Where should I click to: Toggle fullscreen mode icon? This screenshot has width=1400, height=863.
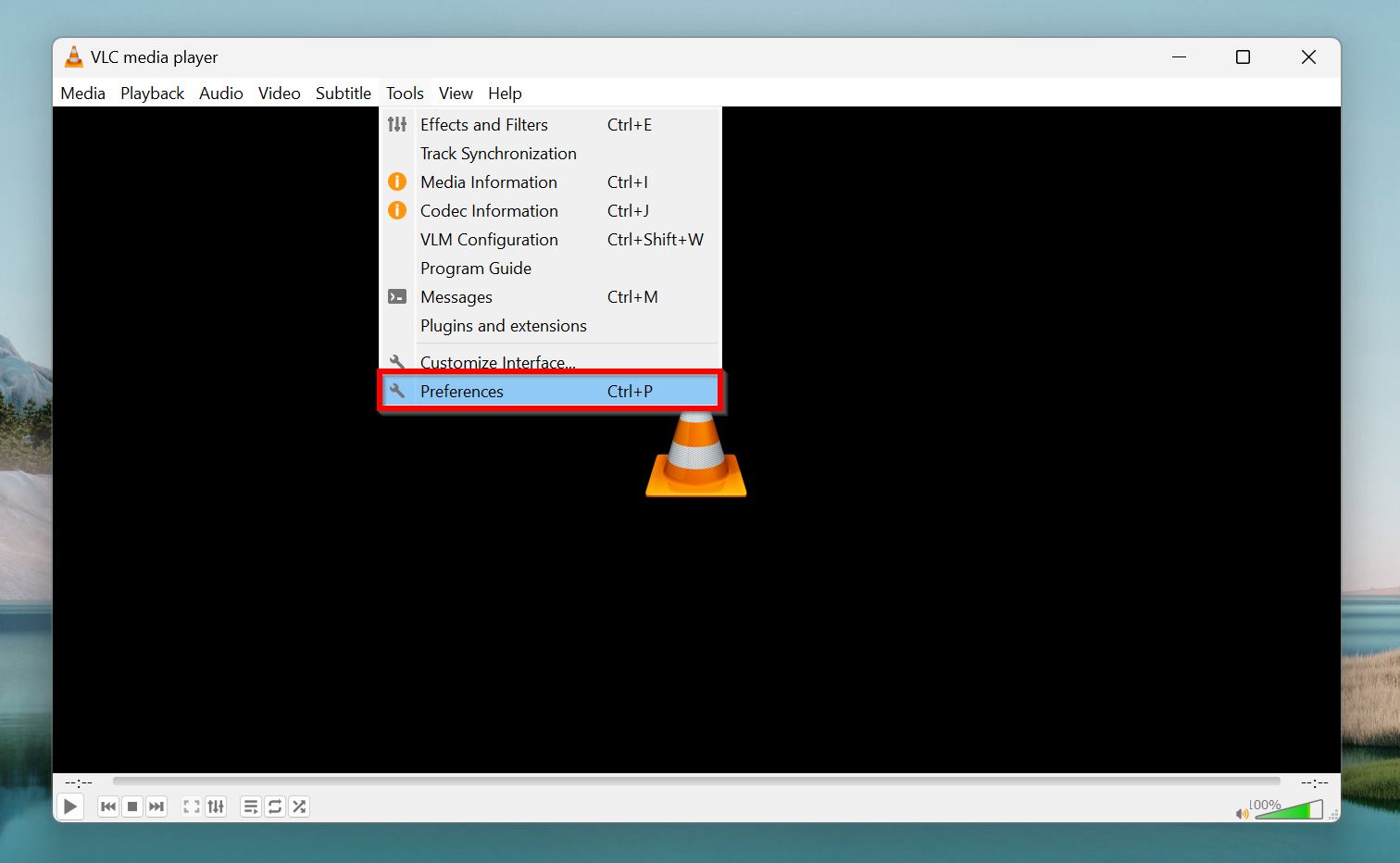(191, 807)
